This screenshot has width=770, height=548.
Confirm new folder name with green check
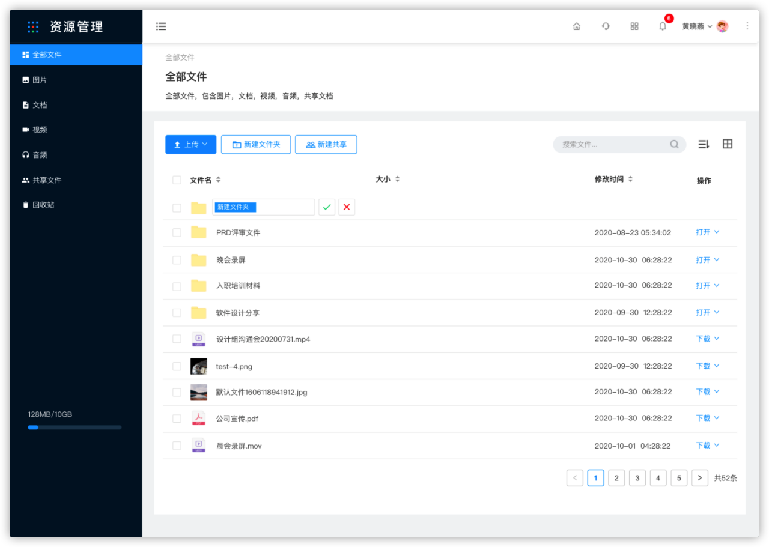[x=327, y=207]
